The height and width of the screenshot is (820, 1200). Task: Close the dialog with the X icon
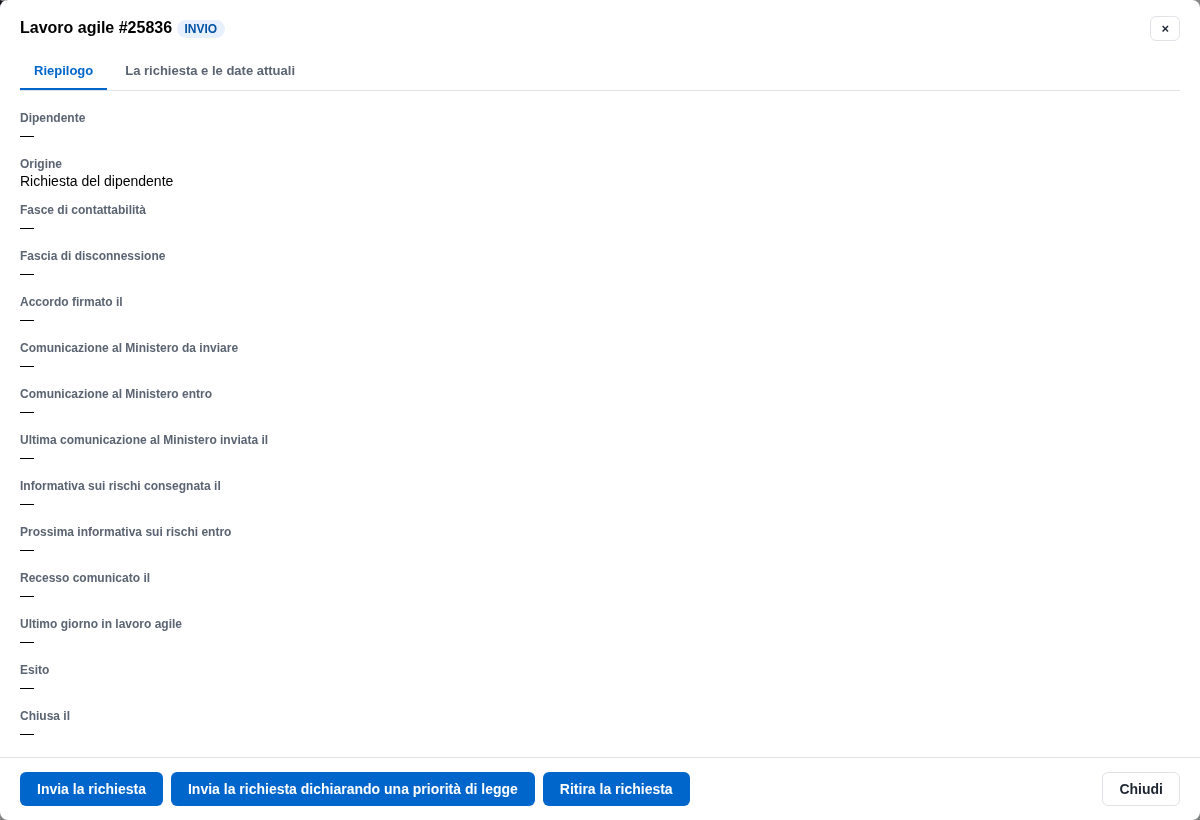pyautogui.click(x=1165, y=28)
